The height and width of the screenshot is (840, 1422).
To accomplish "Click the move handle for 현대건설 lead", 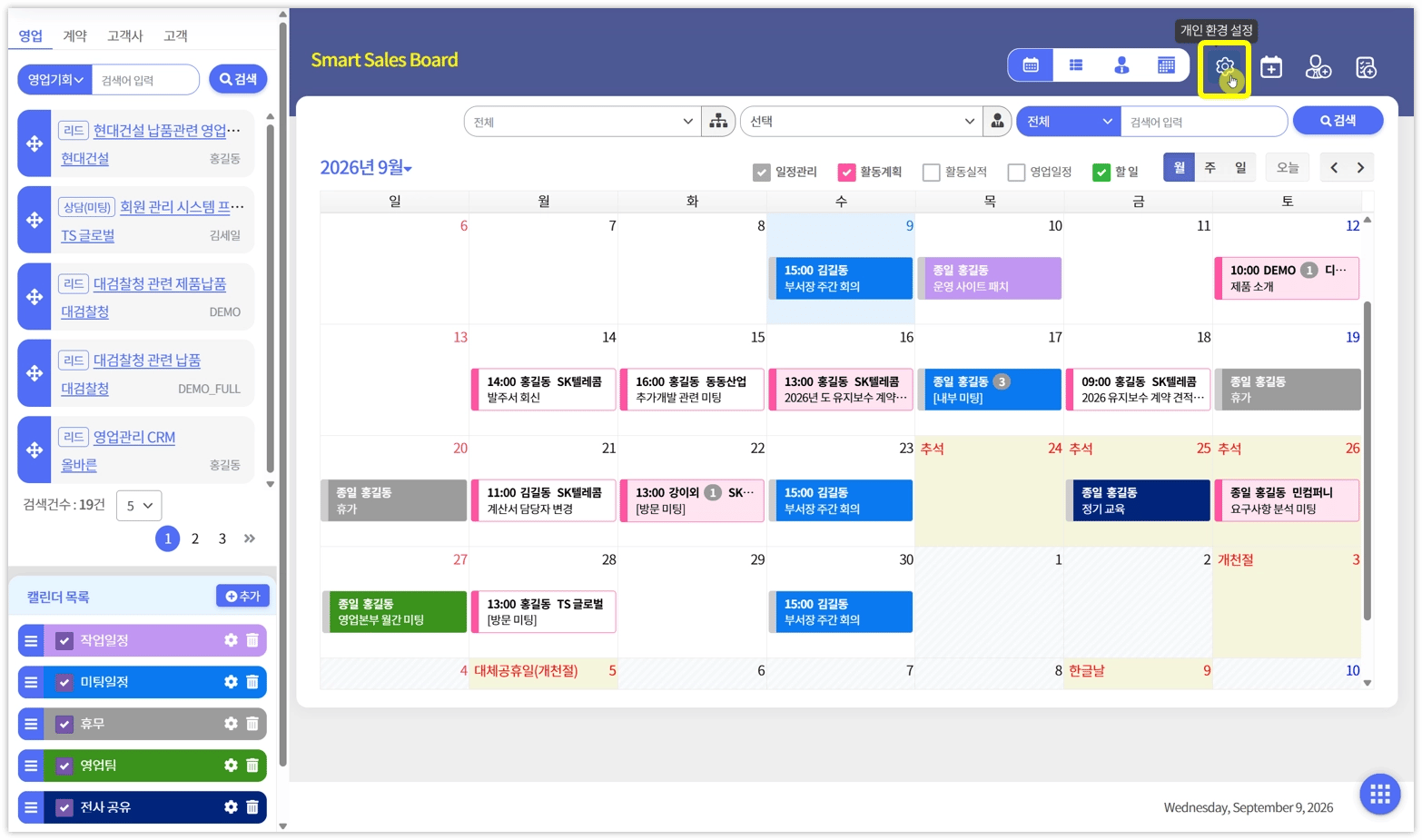I will pyautogui.click(x=35, y=143).
